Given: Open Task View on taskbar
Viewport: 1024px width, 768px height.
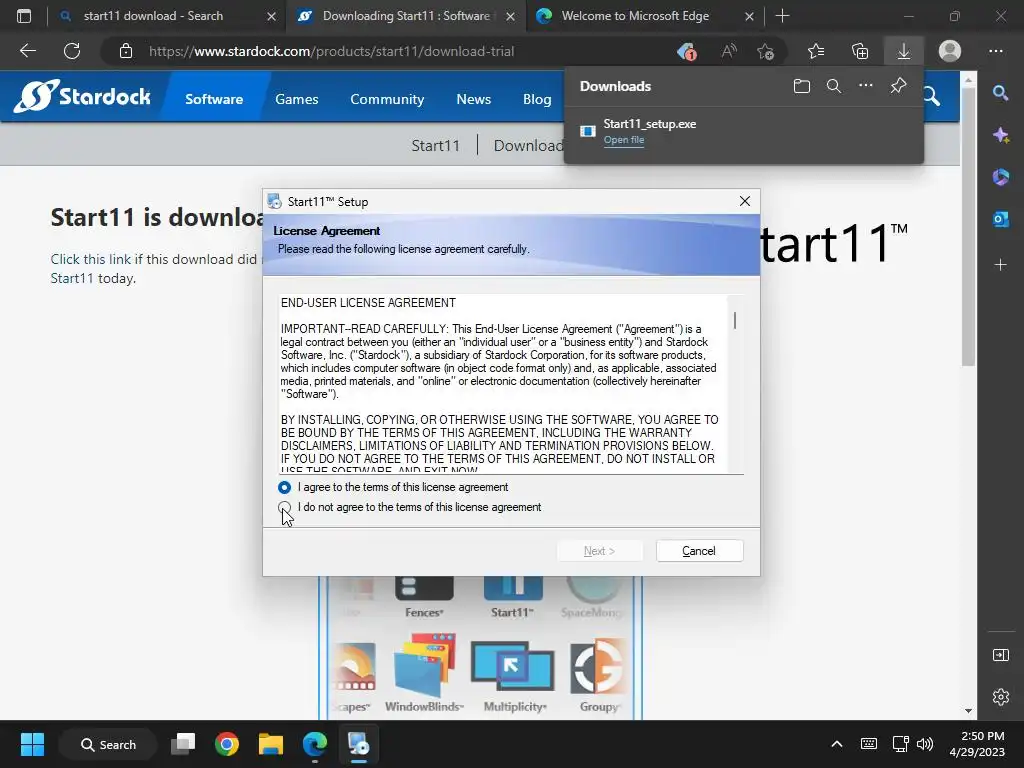Looking at the screenshot, I should point(183,744).
